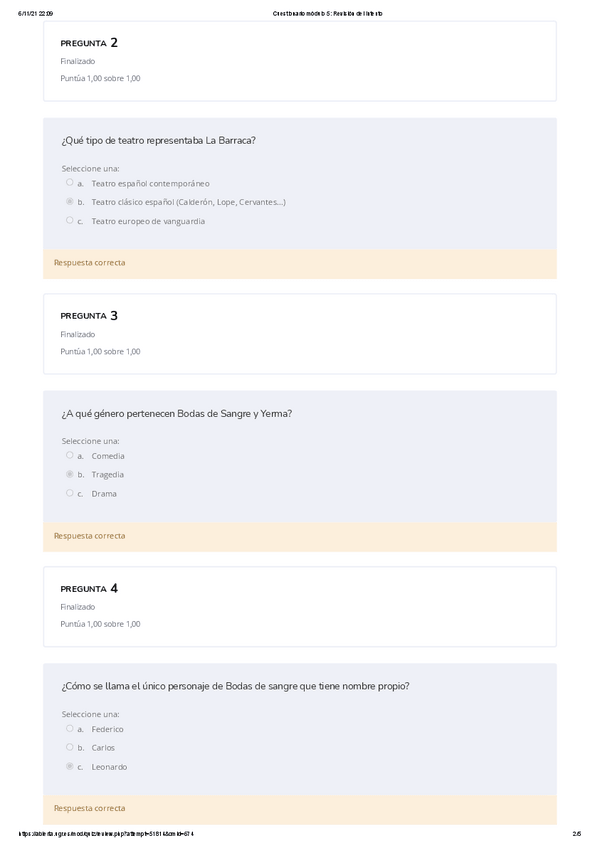Image resolution: width=600 pixels, height=848 pixels.
Task: Choose the Drama radio button
Action: 70,494
